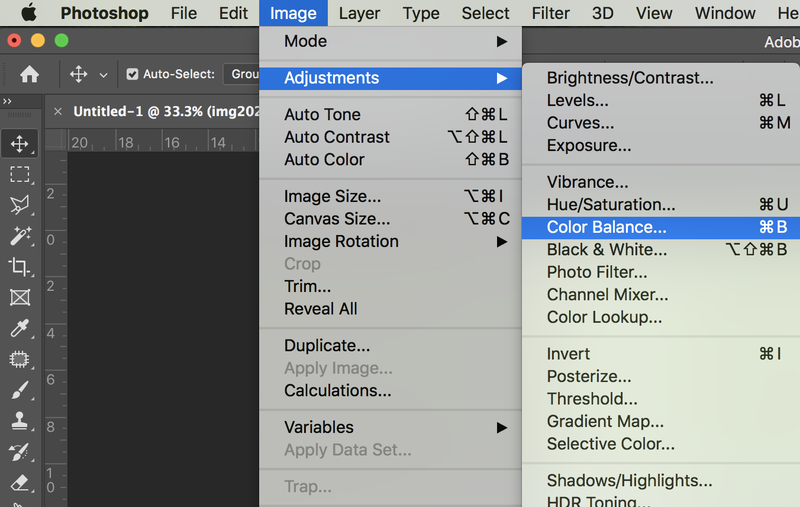Choose Image Size...
The height and width of the screenshot is (507, 800).
click(x=390, y=196)
